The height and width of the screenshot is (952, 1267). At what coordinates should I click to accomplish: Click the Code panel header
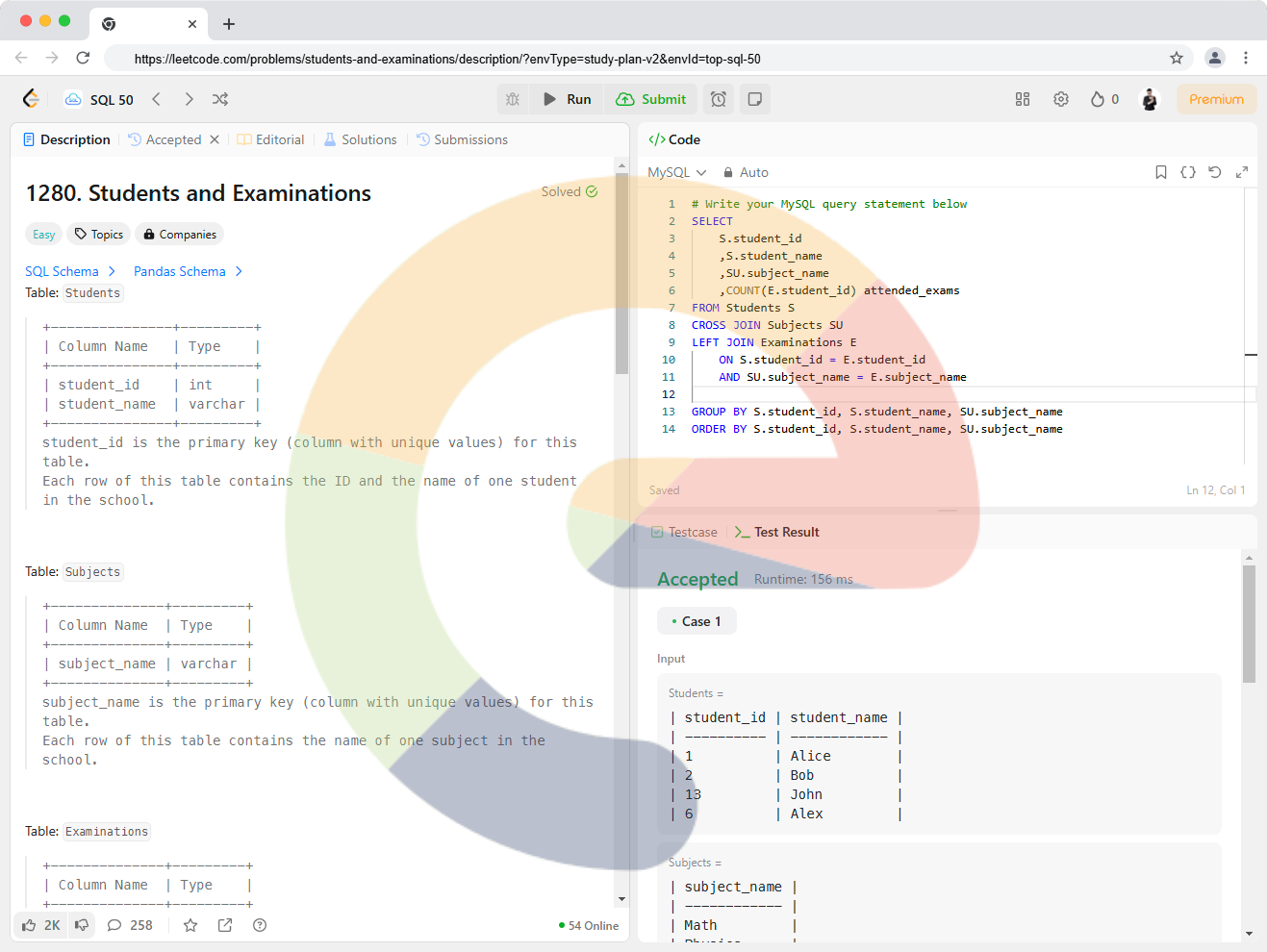674,139
